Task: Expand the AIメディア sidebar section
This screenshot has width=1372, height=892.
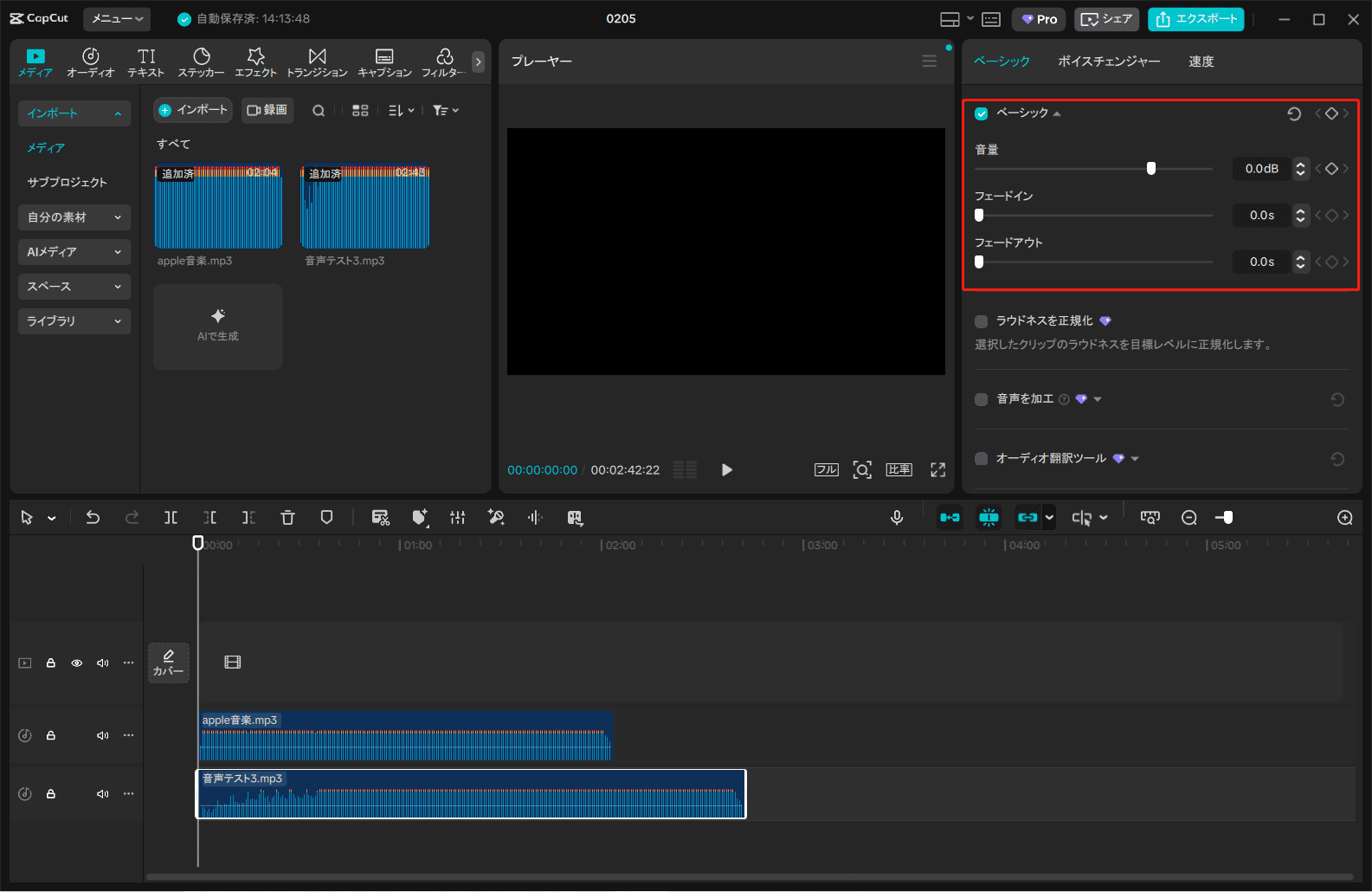Action: [x=74, y=252]
